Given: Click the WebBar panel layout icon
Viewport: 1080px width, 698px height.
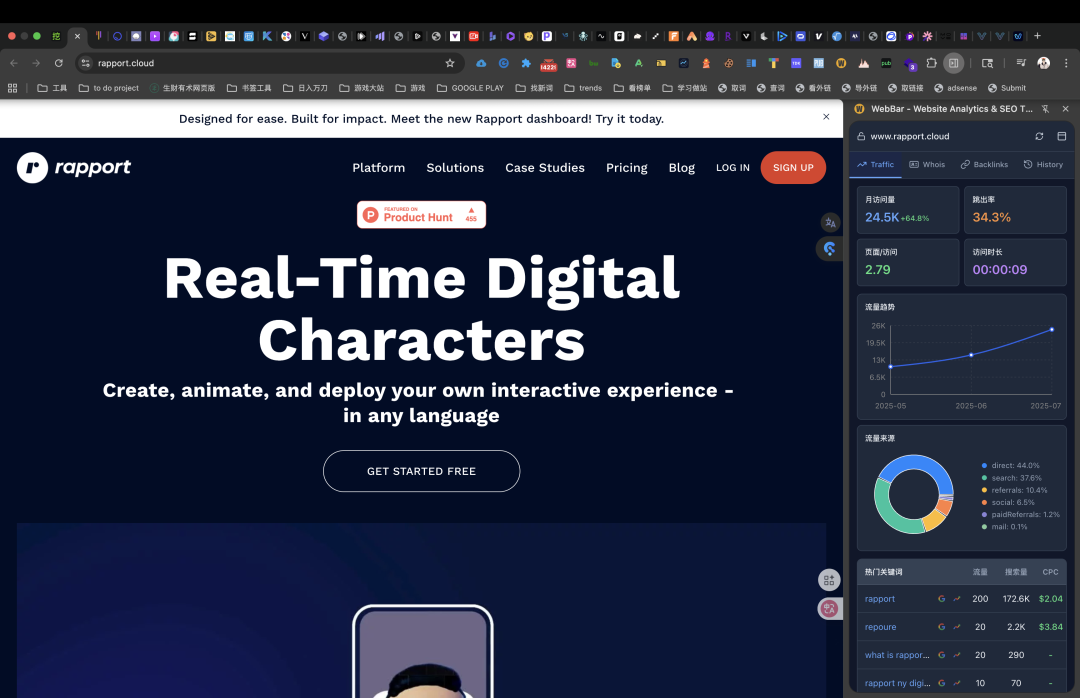Looking at the screenshot, I should click(1061, 136).
